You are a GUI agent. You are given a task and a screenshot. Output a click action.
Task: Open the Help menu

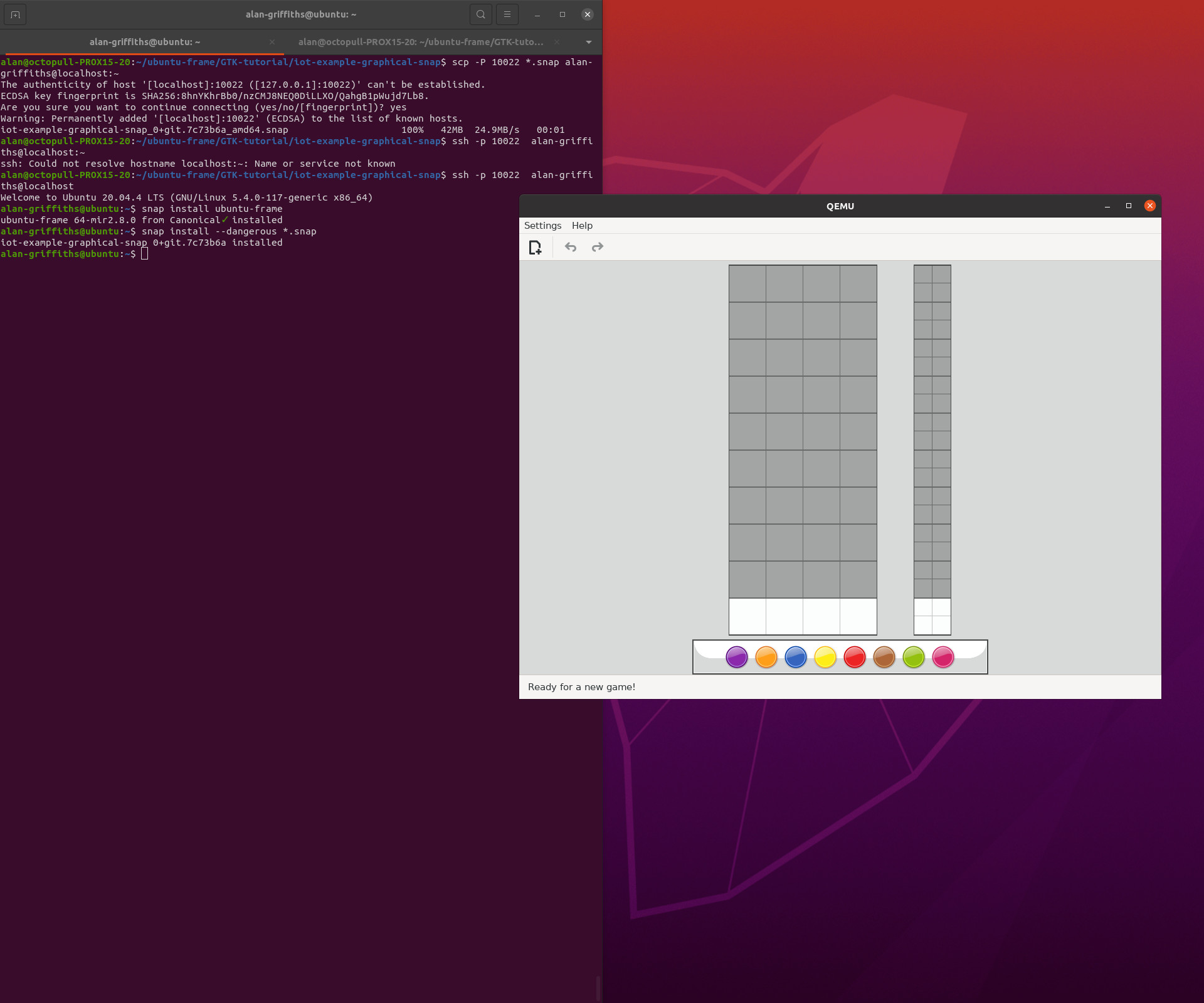pyautogui.click(x=582, y=226)
